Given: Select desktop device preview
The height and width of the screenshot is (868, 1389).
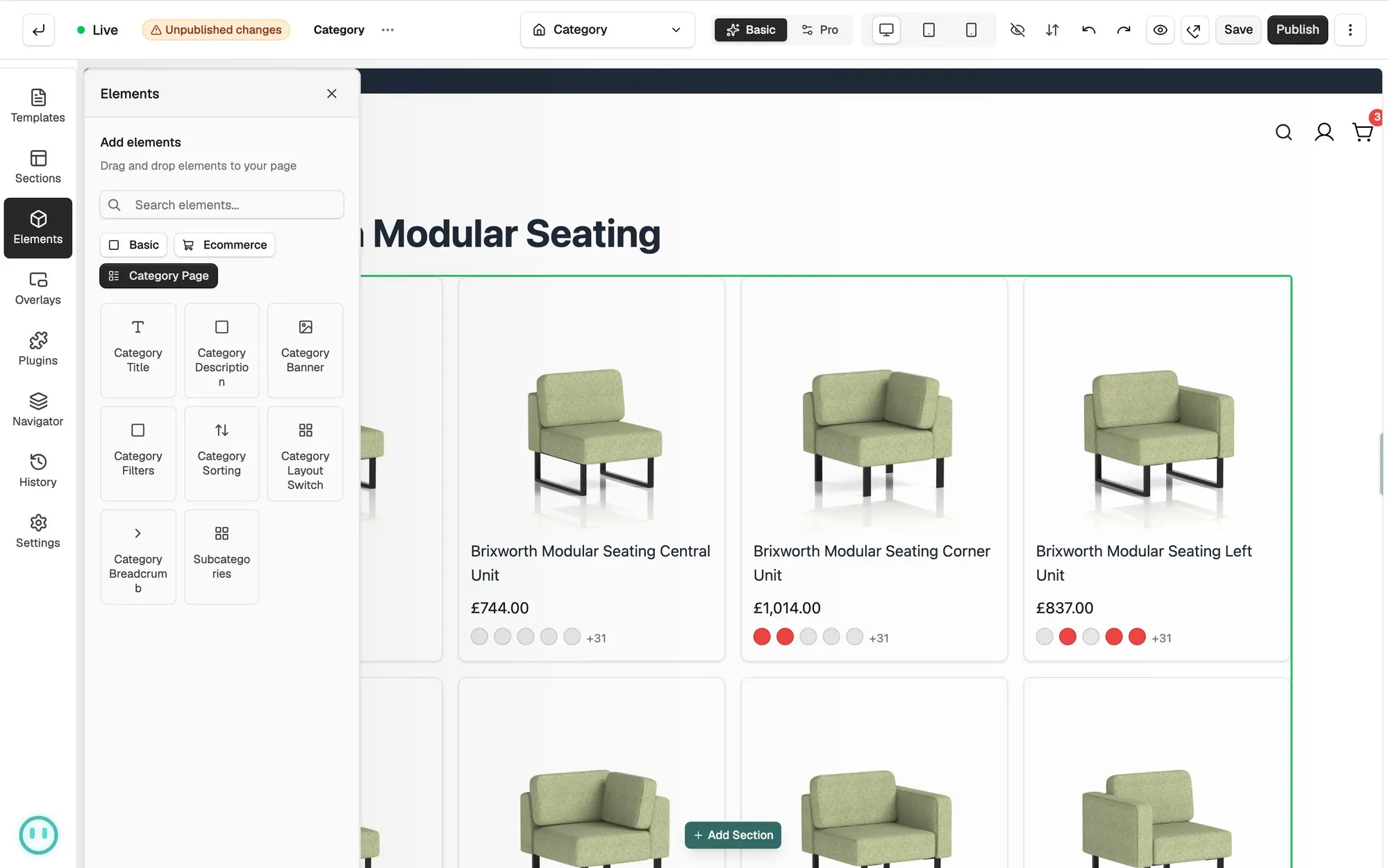Looking at the screenshot, I should click(x=886, y=30).
